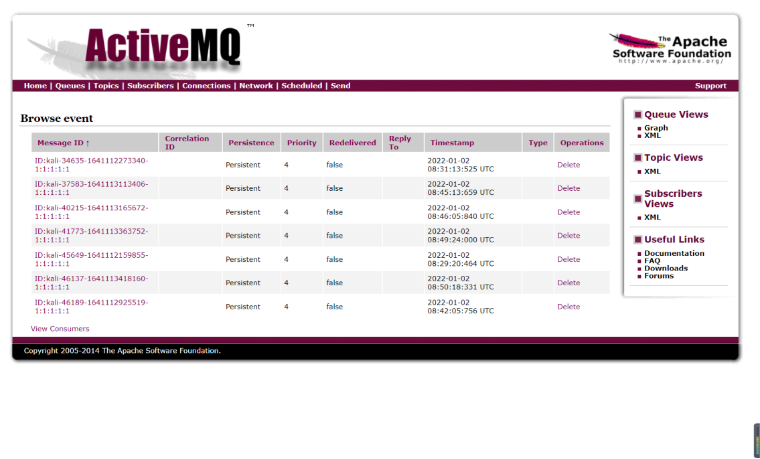Go to the Scheduled page

coord(301,86)
